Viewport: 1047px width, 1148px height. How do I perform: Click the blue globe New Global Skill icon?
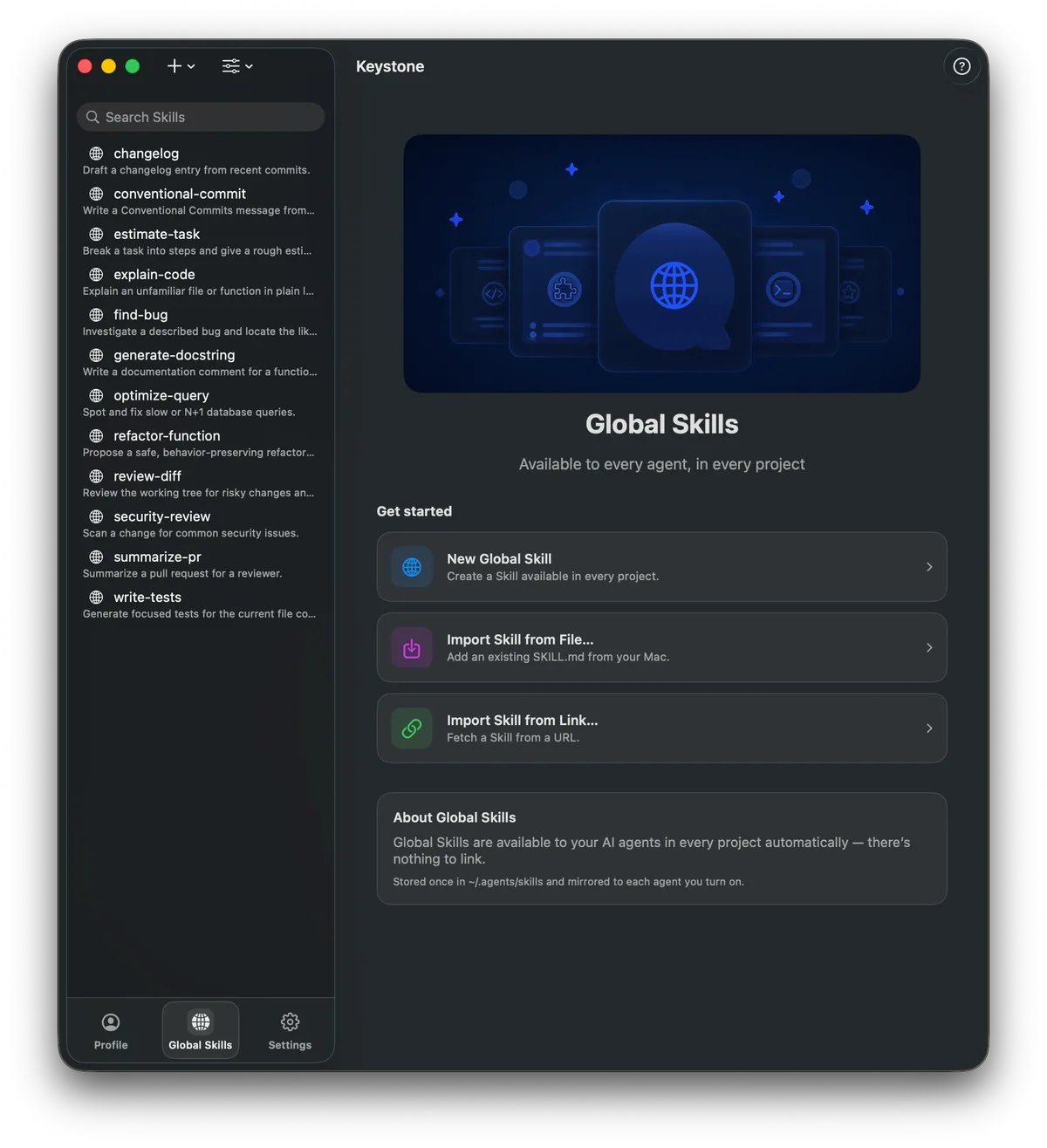pyautogui.click(x=412, y=567)
